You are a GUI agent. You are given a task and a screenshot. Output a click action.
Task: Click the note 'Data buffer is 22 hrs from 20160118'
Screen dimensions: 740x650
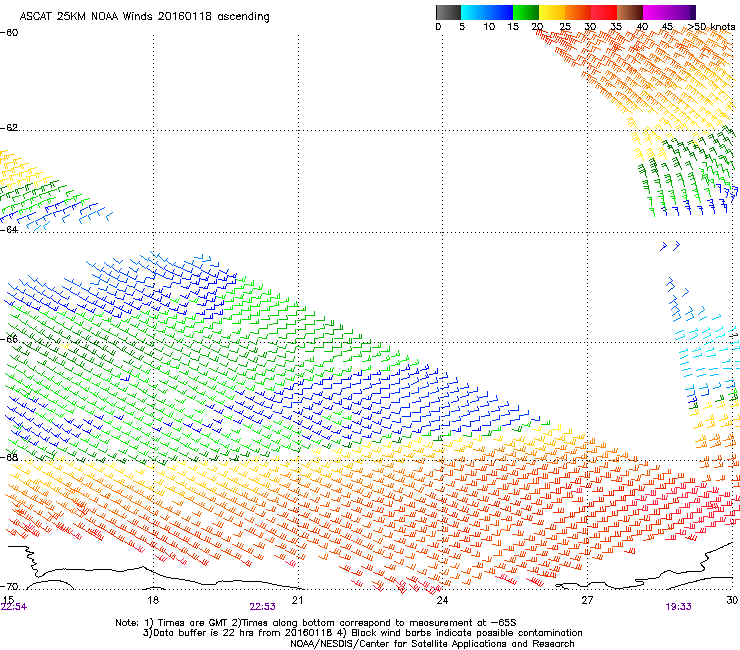[x=243, y=633]
